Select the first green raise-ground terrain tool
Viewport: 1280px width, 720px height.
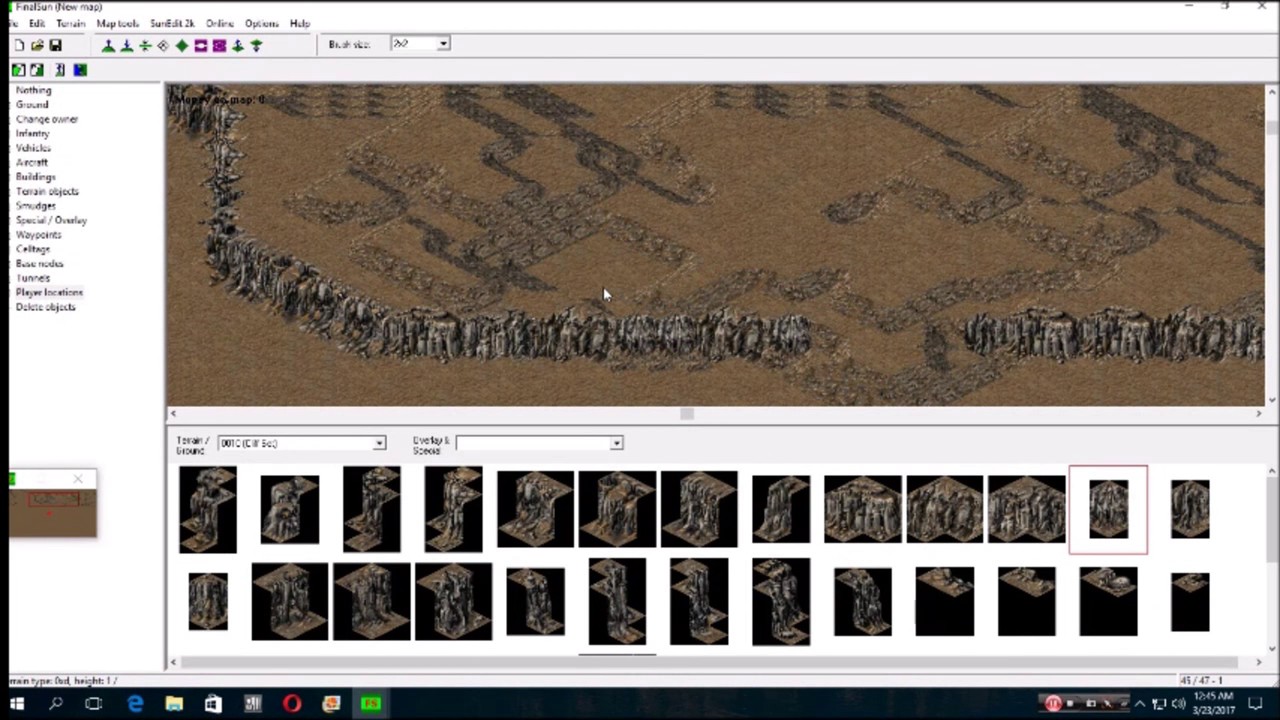108,46
